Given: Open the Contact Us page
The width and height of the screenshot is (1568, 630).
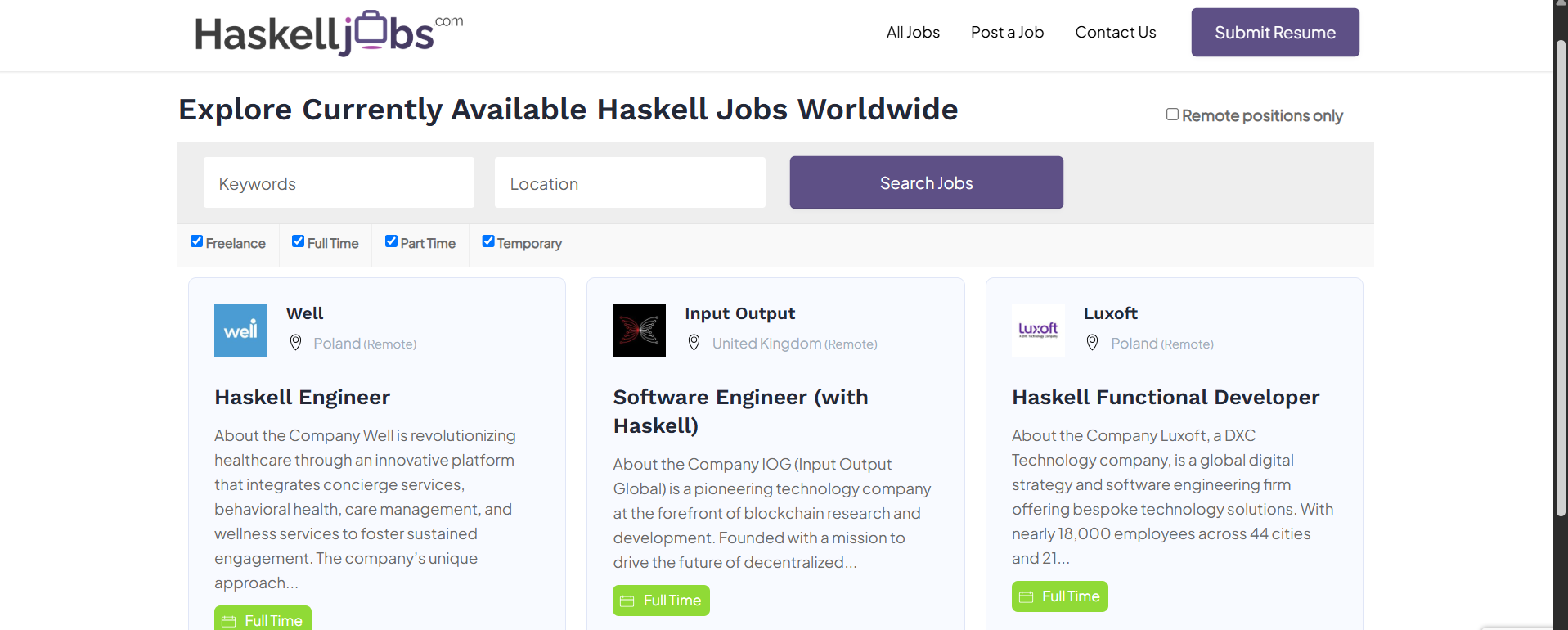Looking at the screenshot, I should coord(1115,33).
